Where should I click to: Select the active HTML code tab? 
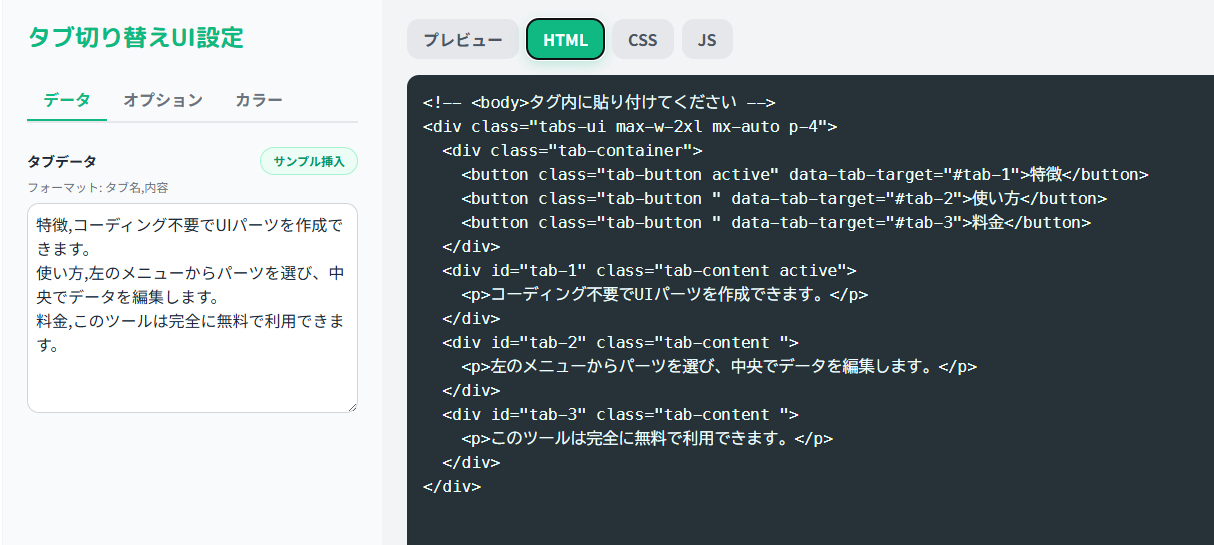565,40
